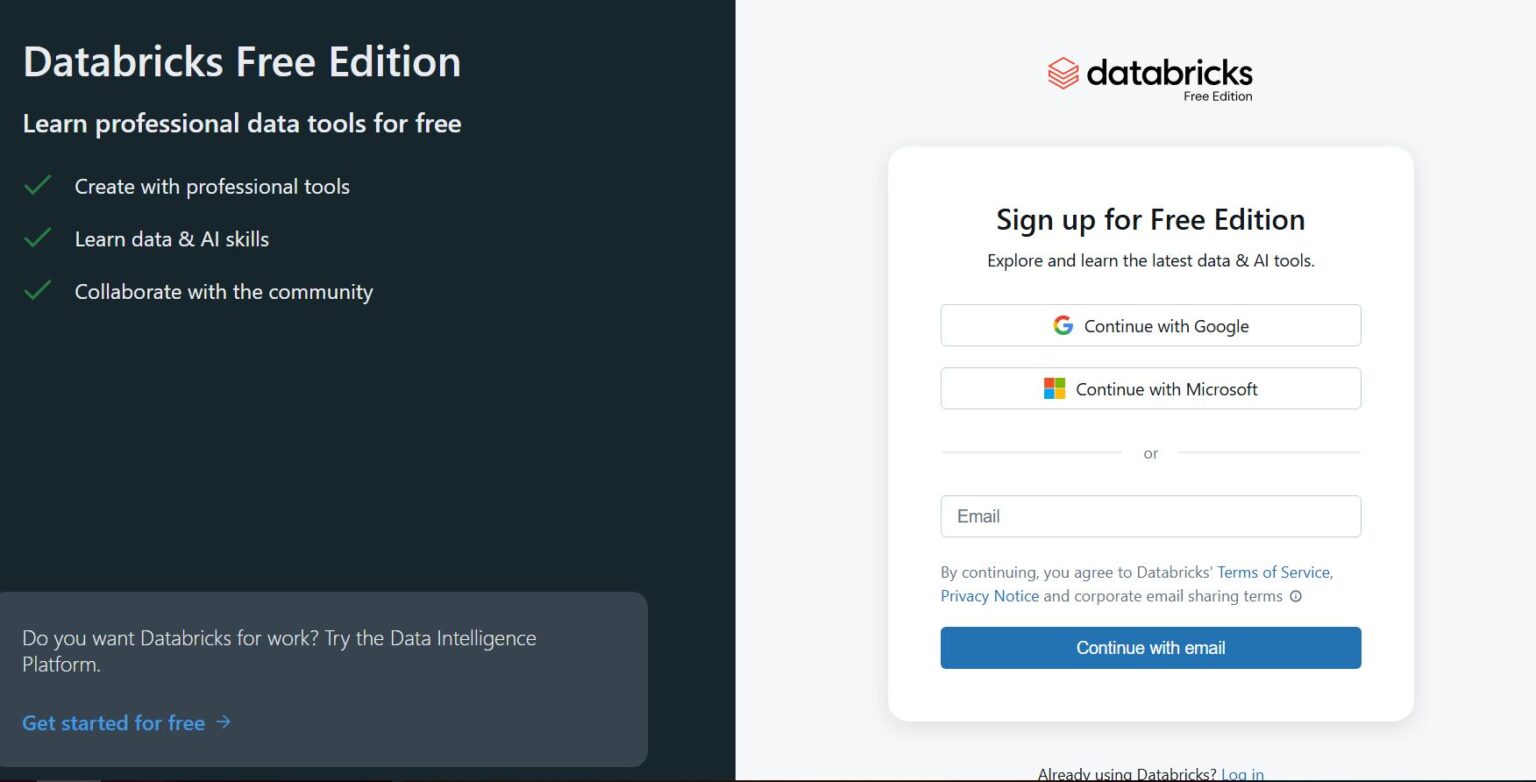Click the Google logo icon
The image size is (1536, 782).
tap(1063, 325)
